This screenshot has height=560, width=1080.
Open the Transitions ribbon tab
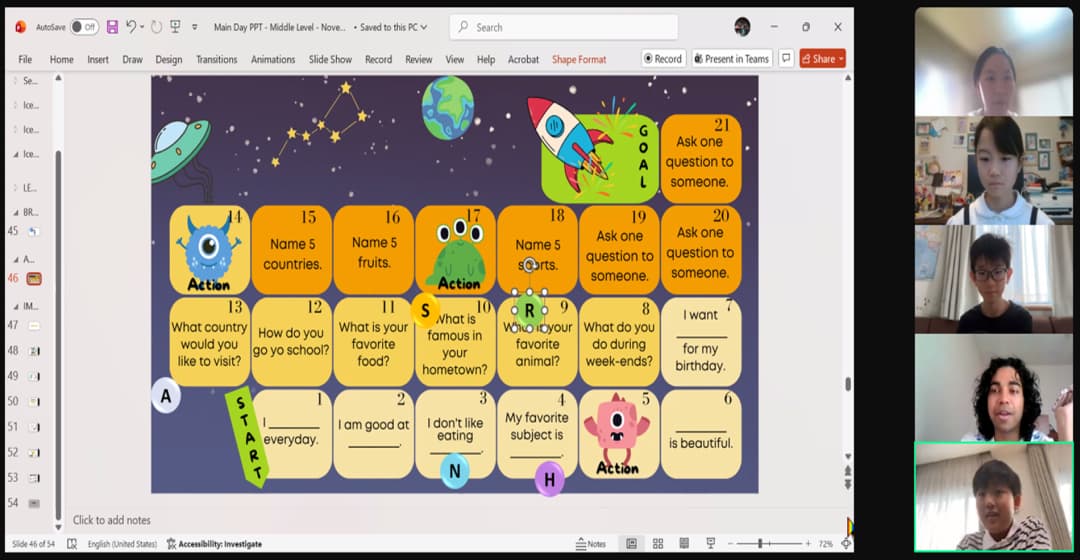(x=216, y=60)
